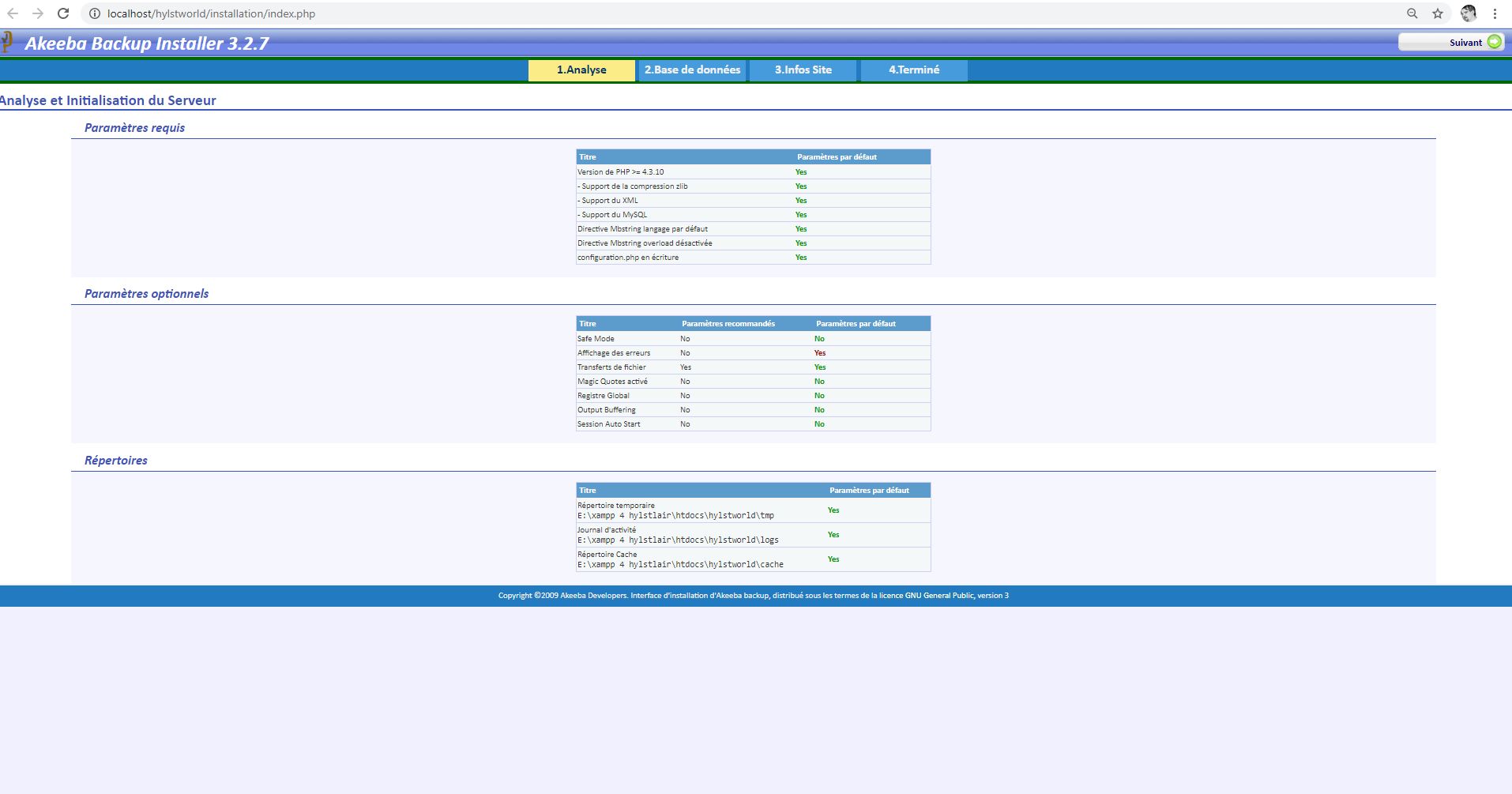
Task: Click the Yes value for Support du MySQL
Action: pyautogui.click(x=801, y=215)
